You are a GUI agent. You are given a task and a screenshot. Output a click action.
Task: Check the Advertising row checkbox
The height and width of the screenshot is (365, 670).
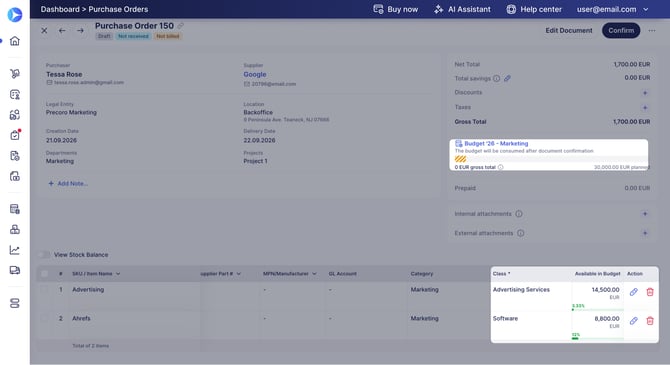(x=44, y=290)
